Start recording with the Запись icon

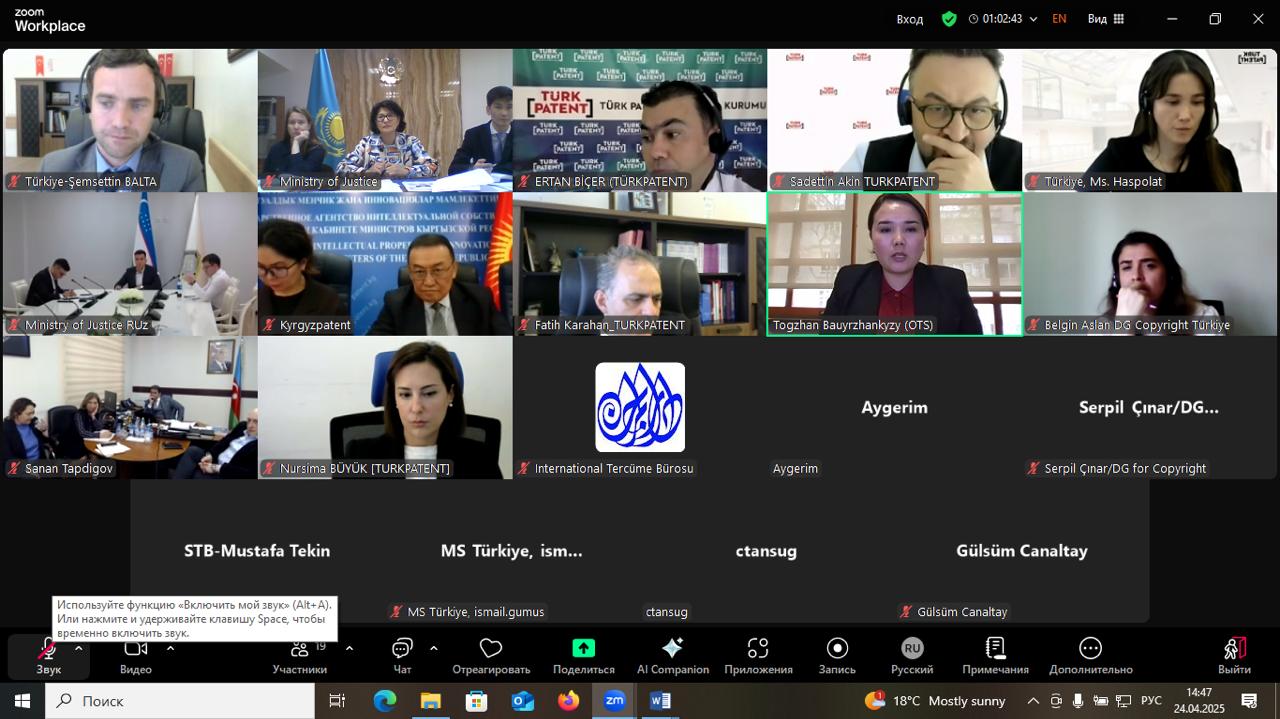(x=837, y=648)
